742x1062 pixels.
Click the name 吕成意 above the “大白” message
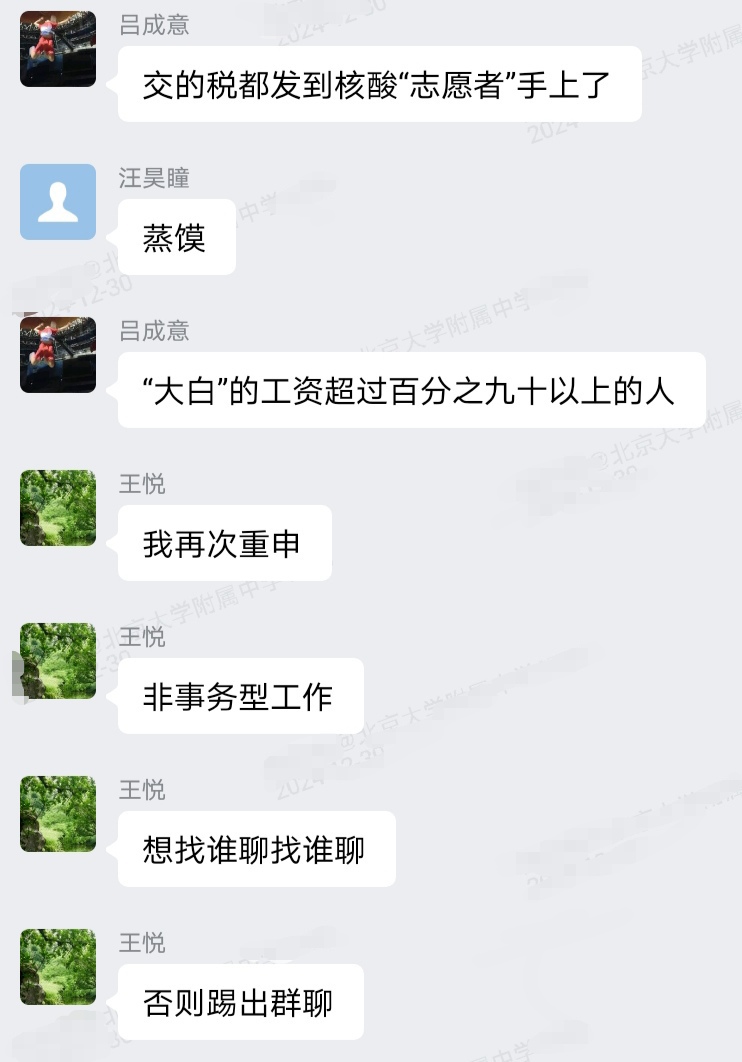[x=154, y=331]
